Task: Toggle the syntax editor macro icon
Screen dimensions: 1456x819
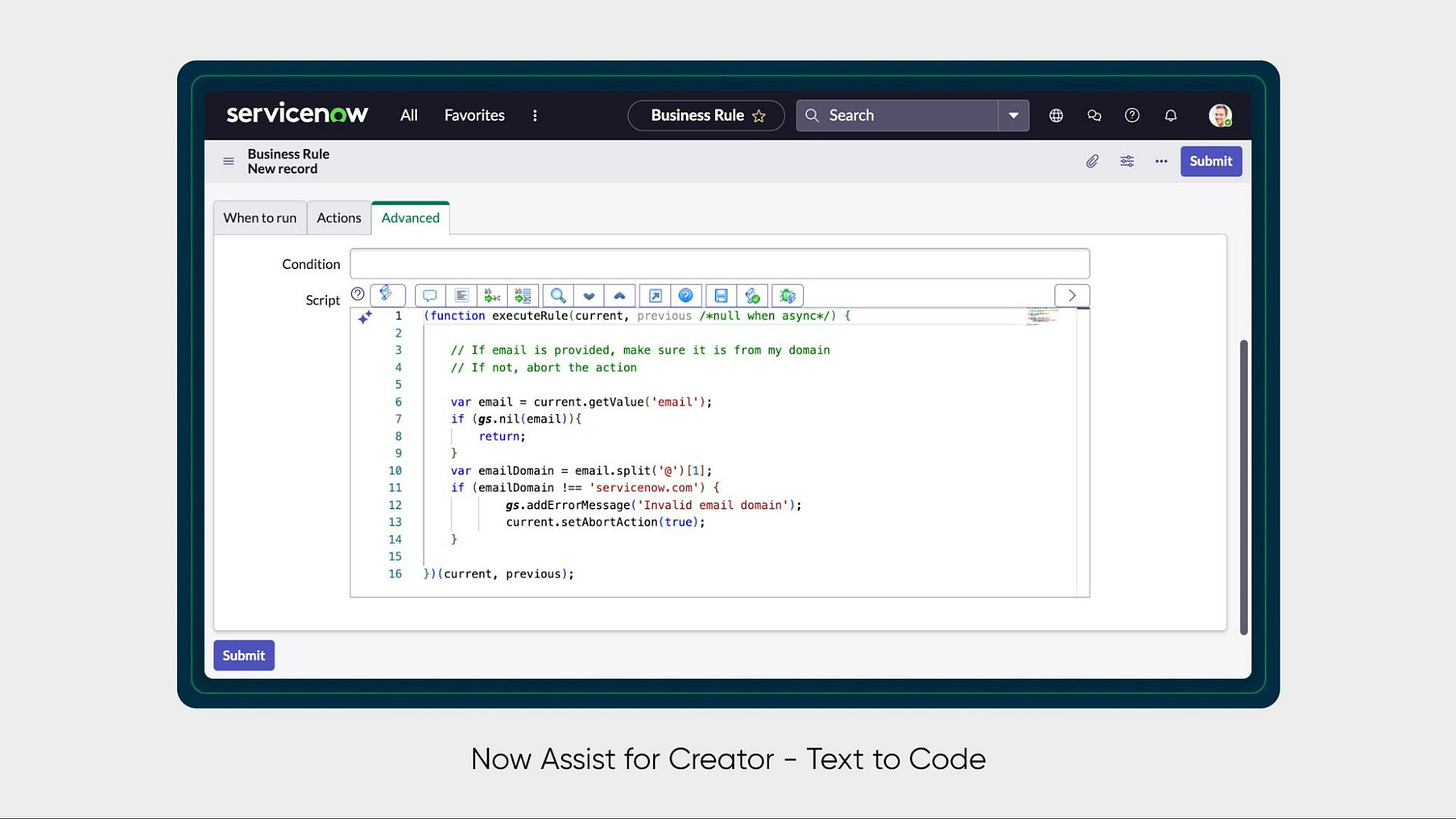Action: point(387,295)
